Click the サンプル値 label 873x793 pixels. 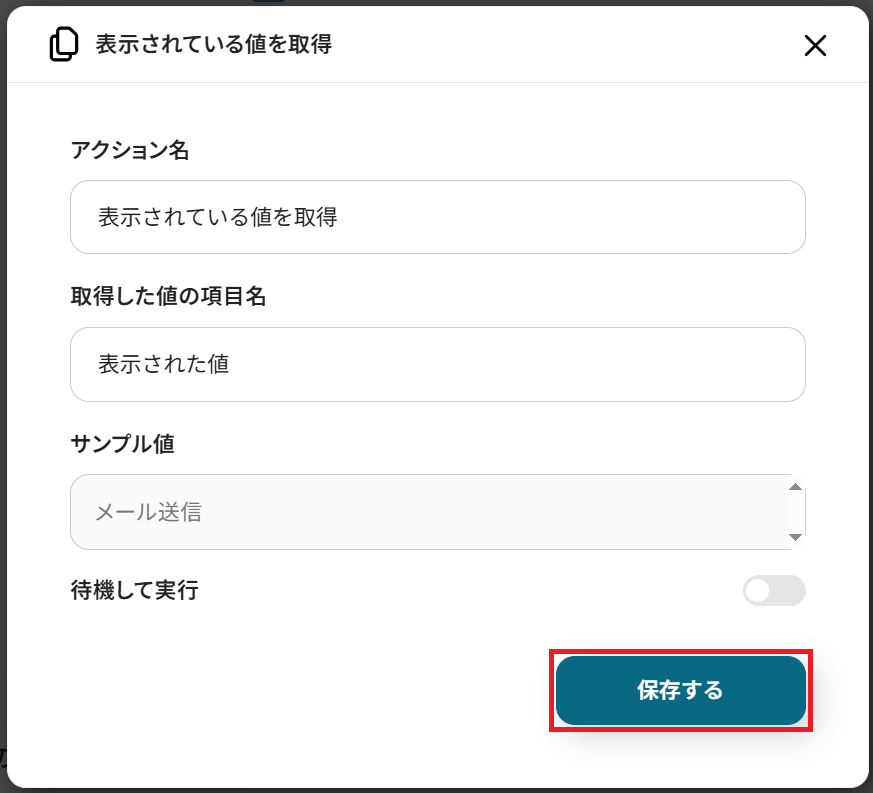(122, 444)
